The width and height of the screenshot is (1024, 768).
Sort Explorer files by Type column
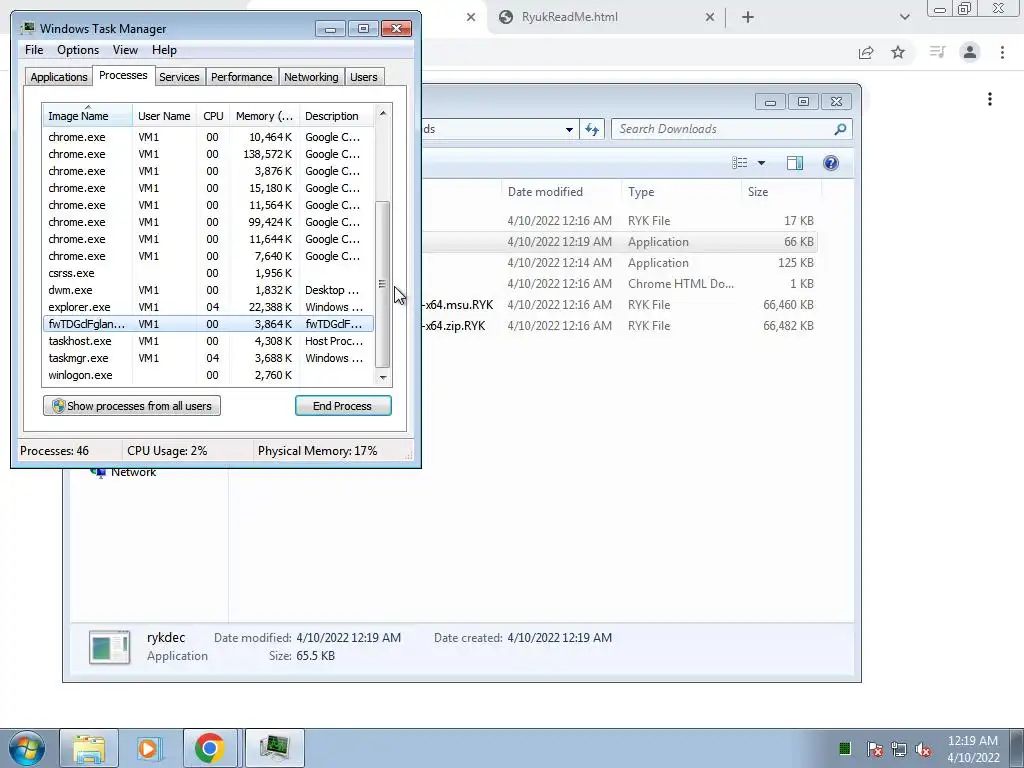pyautogui.click(x=681, y=192)
